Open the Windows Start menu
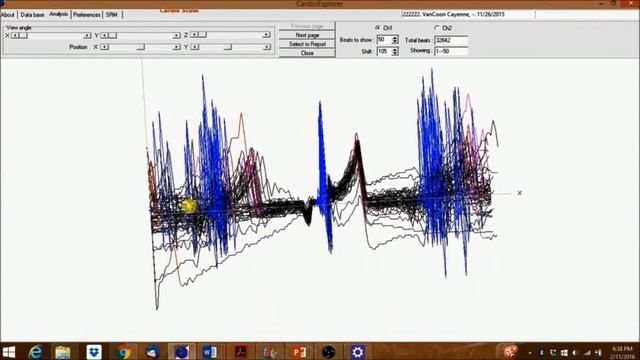The width and height of the screenshot is (640, 360). (x=9, y=352)
